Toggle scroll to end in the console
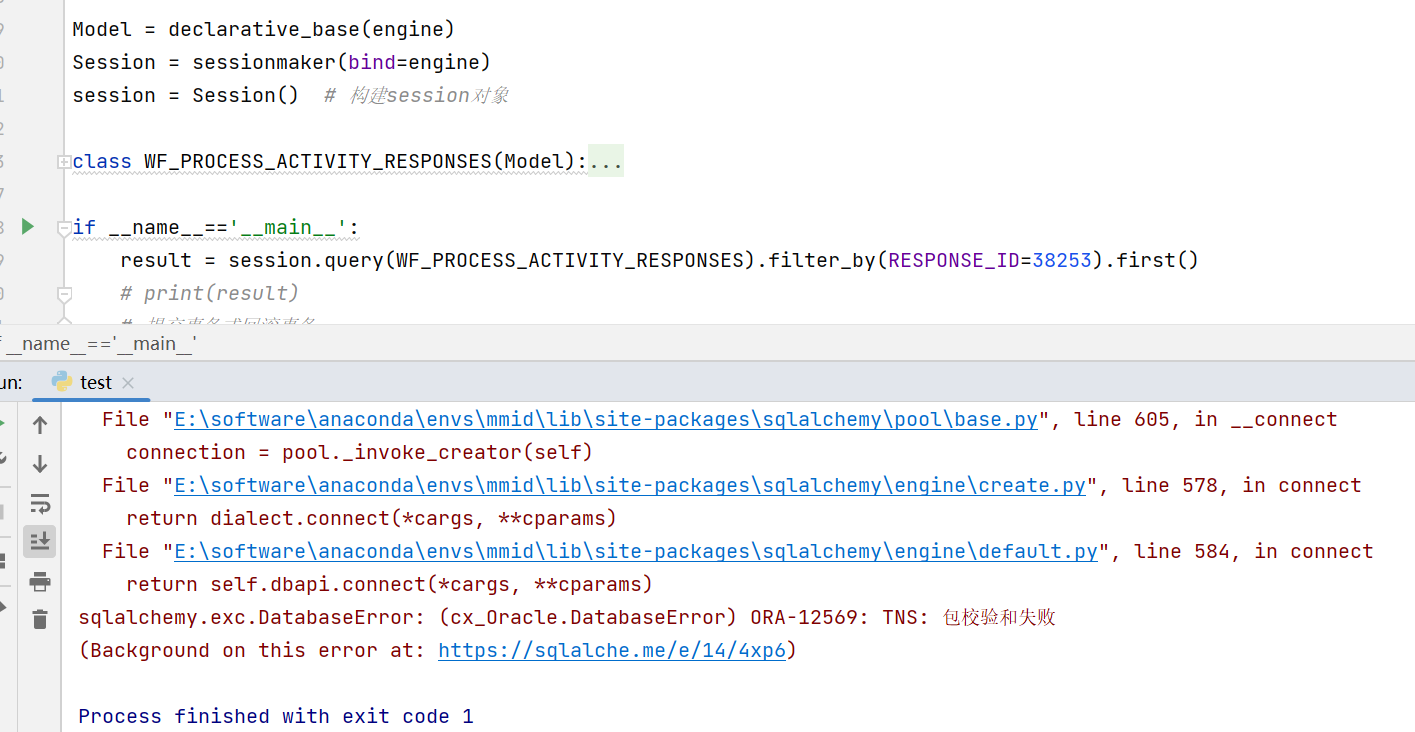Screen dimensions: 1415x732 click(x=40, y=541)
